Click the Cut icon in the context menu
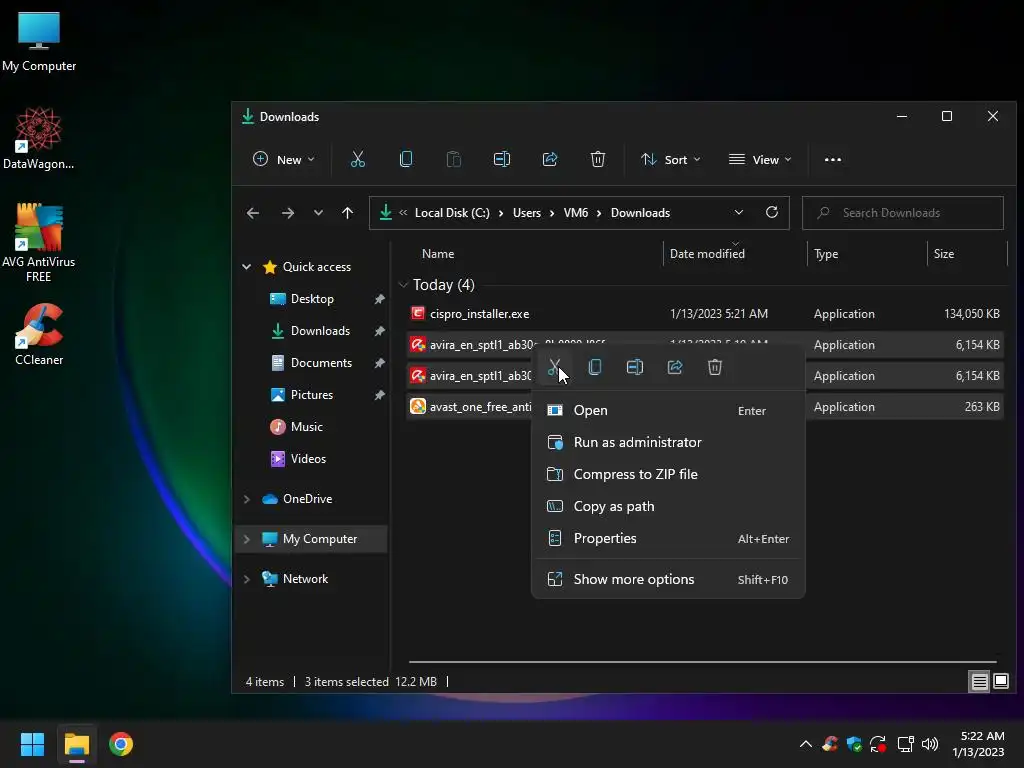1024x768 pixels. click(554, 367)
